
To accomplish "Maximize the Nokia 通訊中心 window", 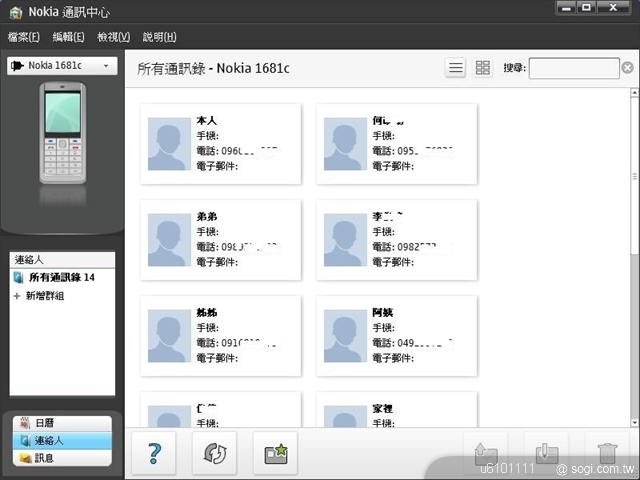I will 587,8.
